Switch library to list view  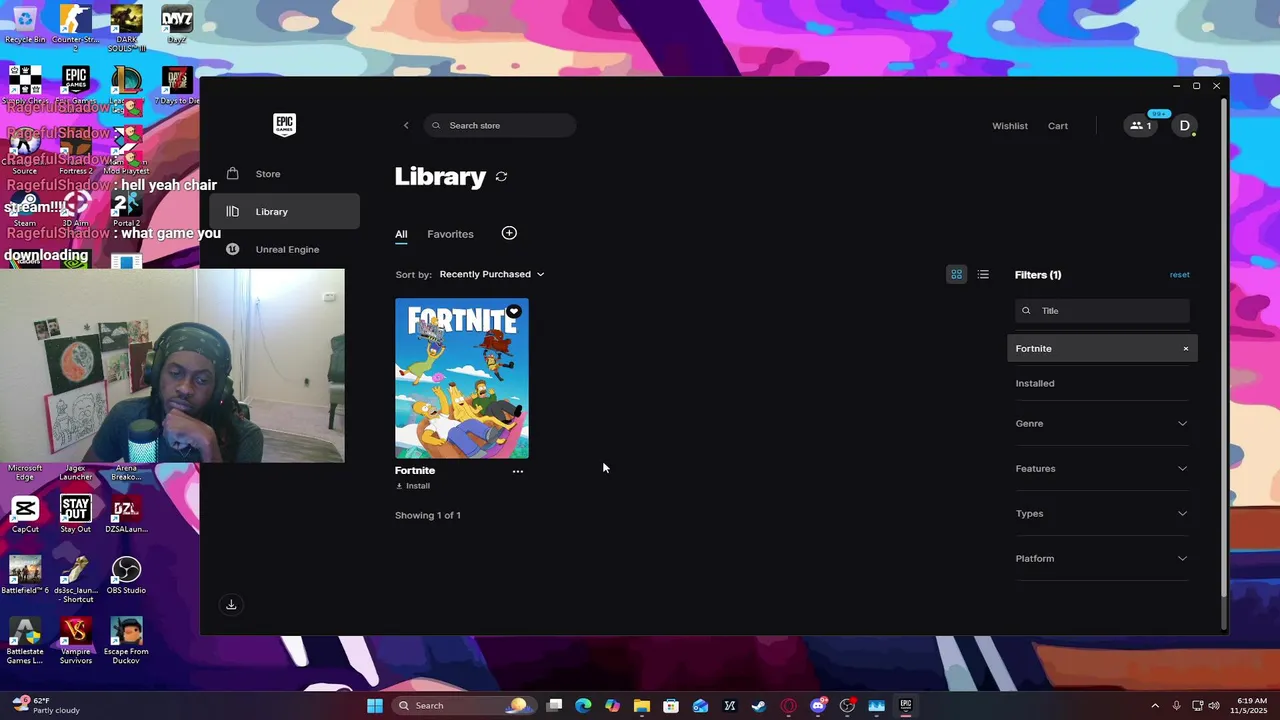[x=983, y=274]
